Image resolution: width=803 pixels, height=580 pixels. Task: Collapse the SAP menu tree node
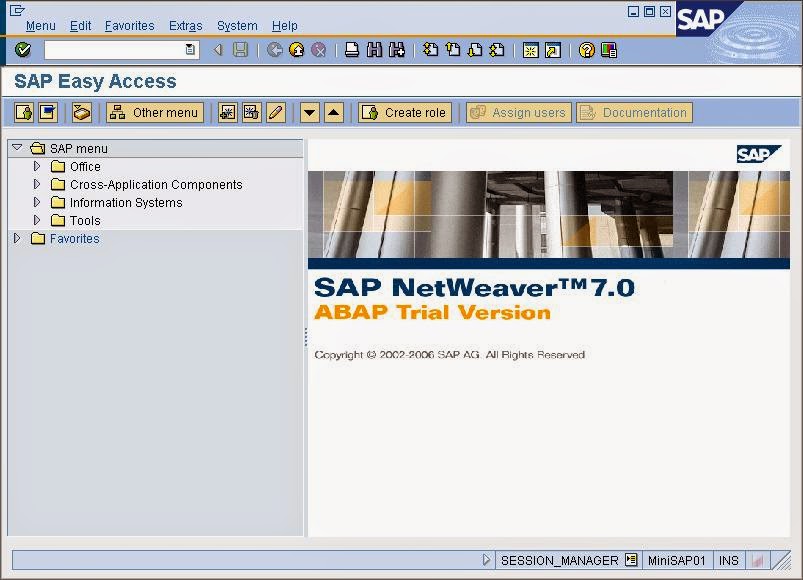[x=17, y=147]
